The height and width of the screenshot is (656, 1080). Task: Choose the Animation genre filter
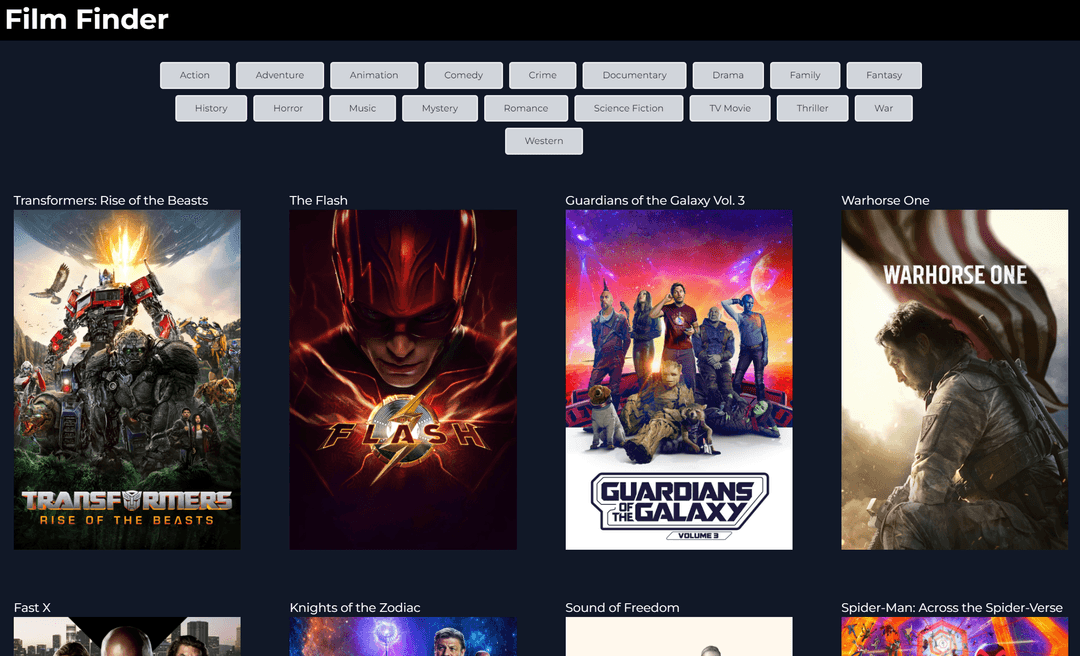click(374, 75)
